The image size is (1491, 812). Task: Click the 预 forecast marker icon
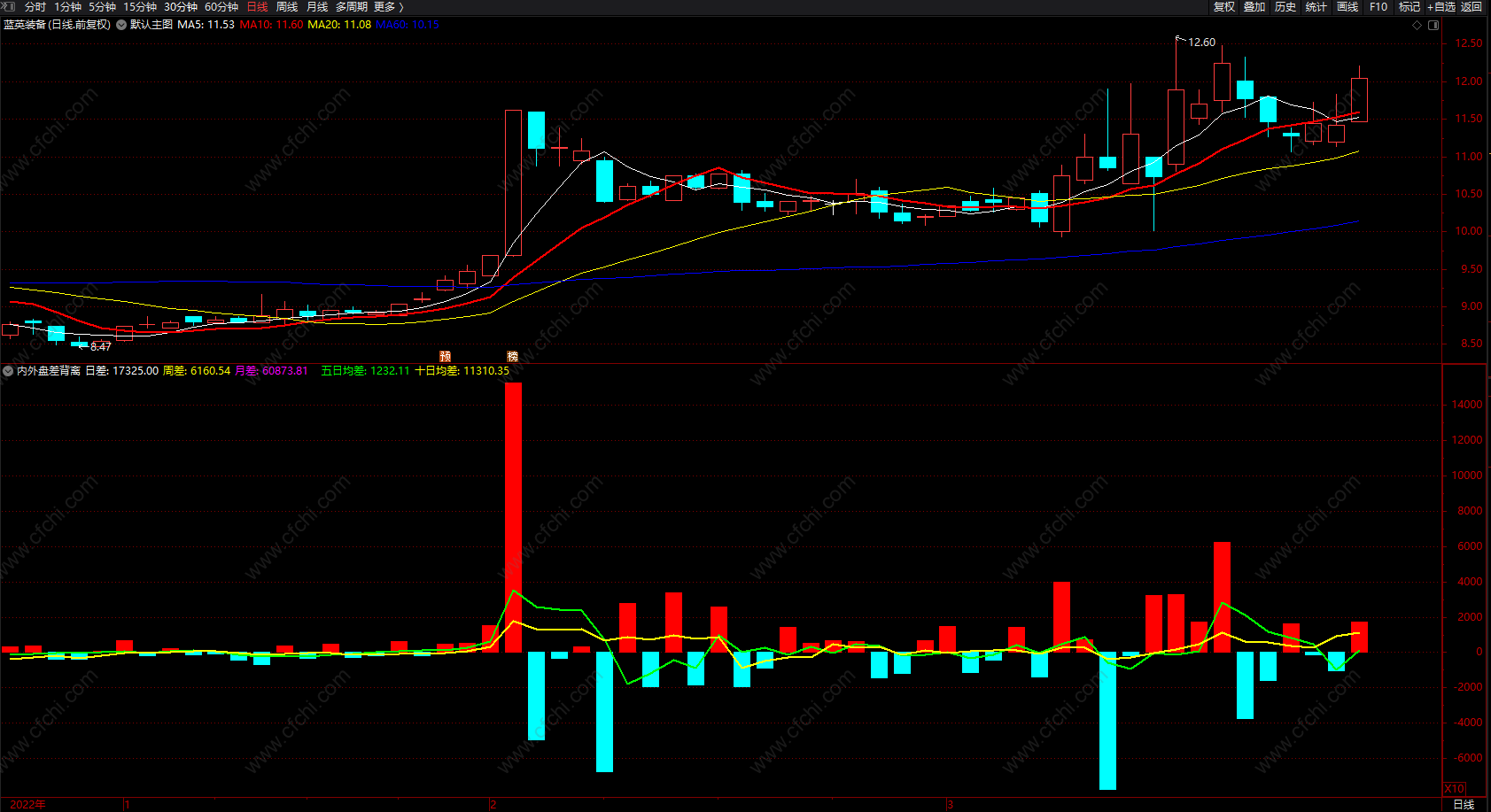point(446,356)
